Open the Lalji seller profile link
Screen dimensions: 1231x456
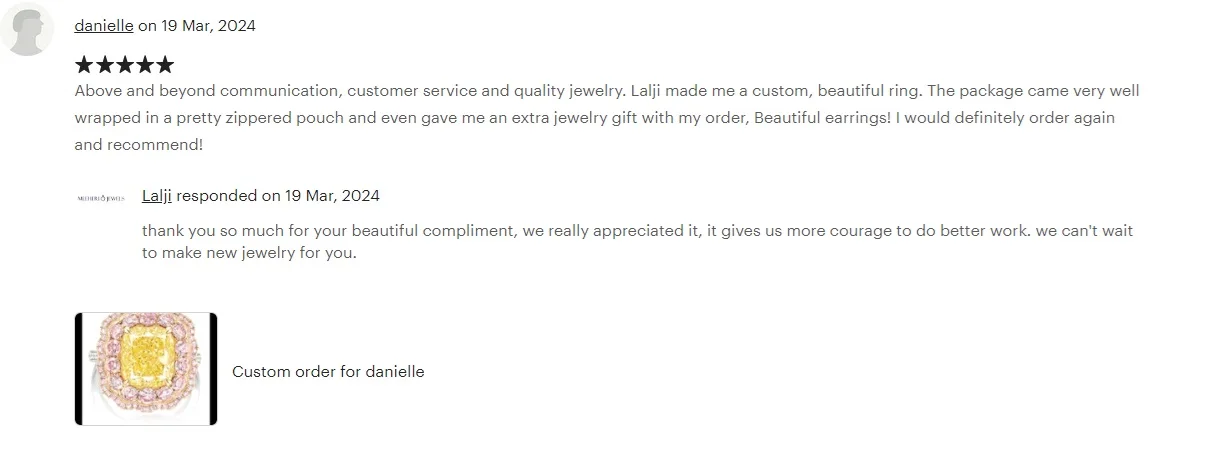157,195
